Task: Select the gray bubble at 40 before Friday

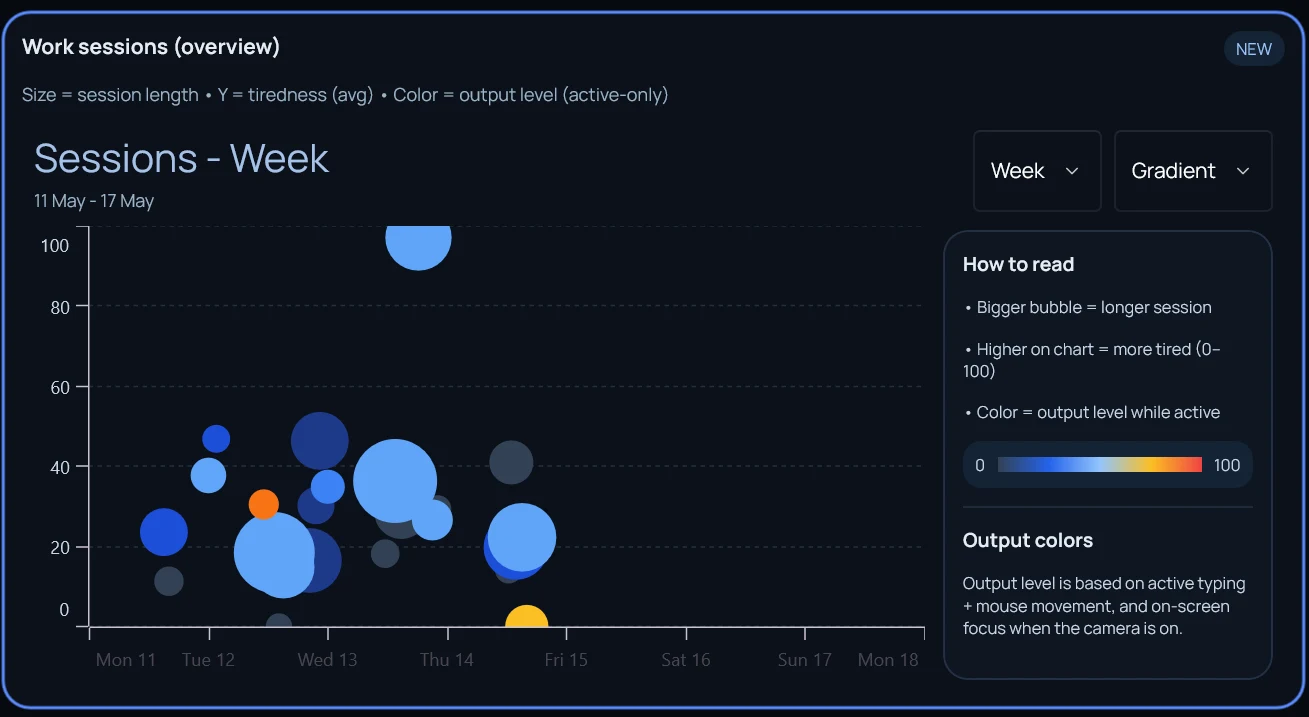Action: pyautogui.click(x=511, y=463)
